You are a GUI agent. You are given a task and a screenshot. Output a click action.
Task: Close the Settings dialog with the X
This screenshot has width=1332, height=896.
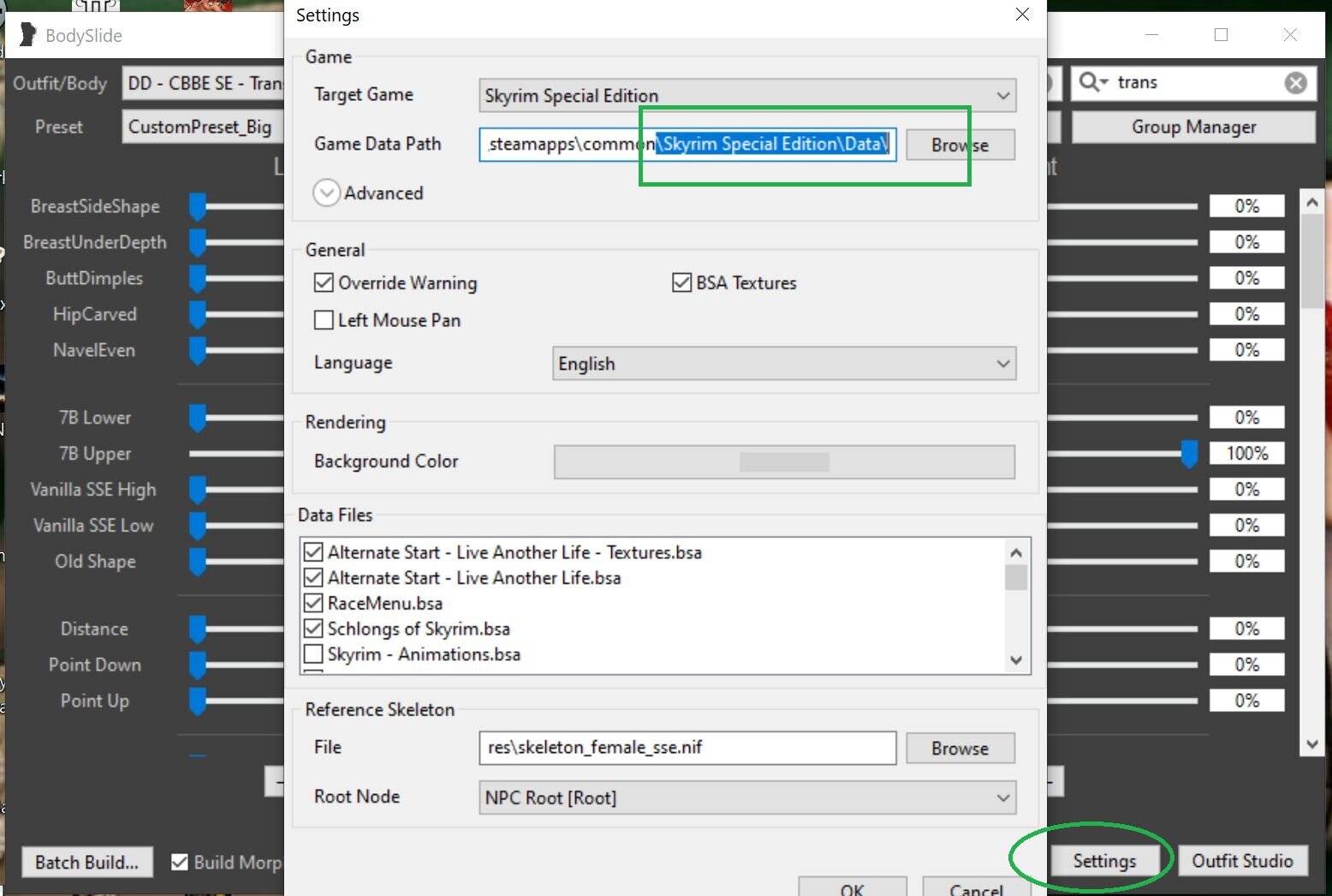coord(1022,15)
